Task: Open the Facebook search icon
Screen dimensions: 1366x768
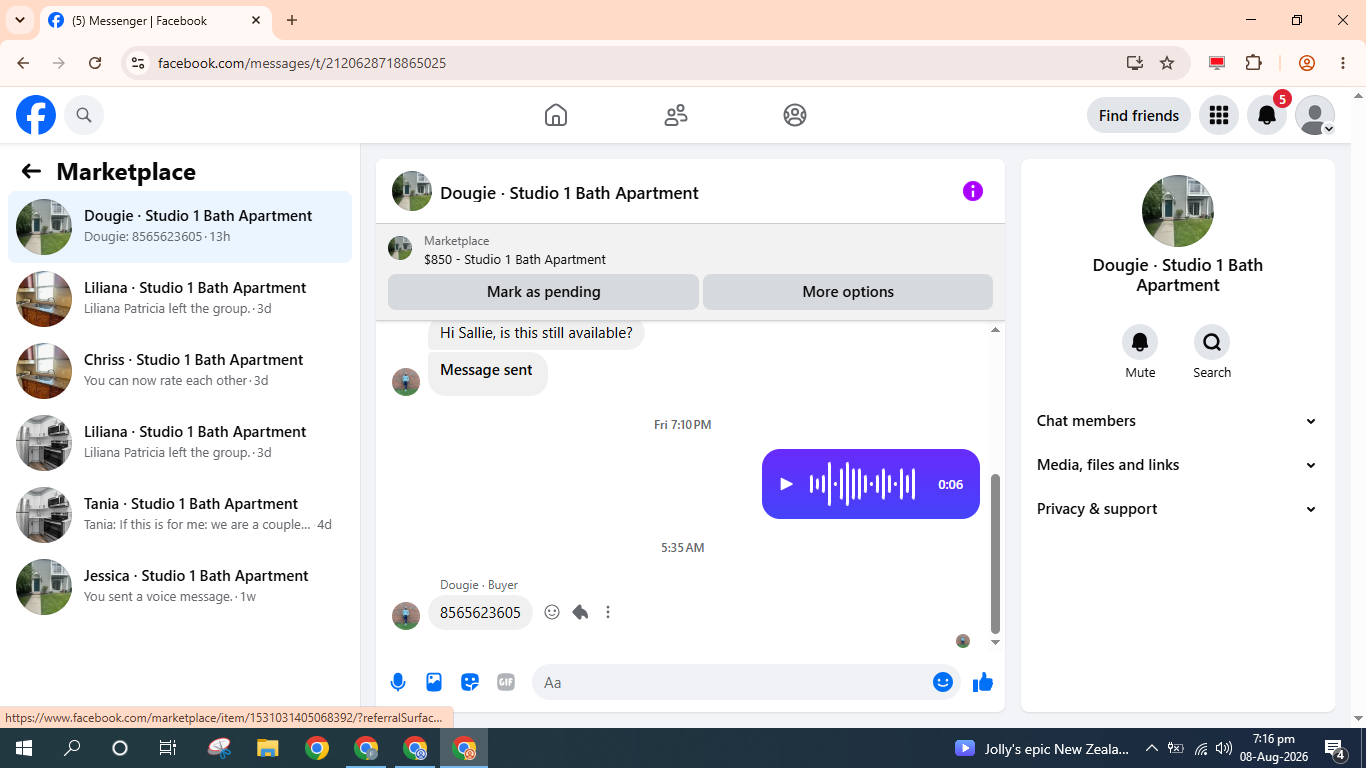Action: click(x=84, y=115)
